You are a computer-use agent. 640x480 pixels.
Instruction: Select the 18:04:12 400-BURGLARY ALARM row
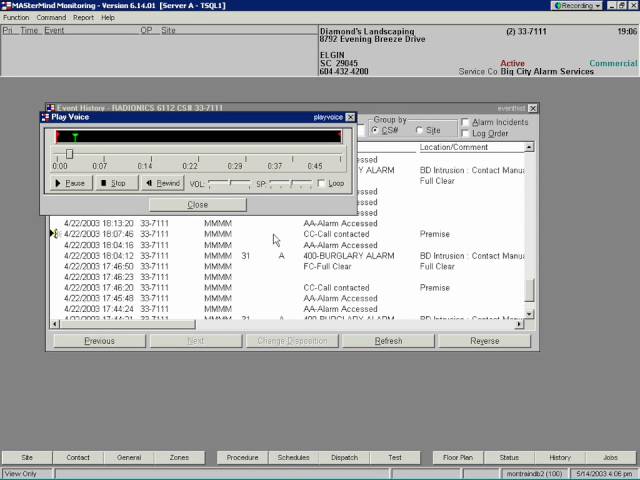[x=287, y=256]
